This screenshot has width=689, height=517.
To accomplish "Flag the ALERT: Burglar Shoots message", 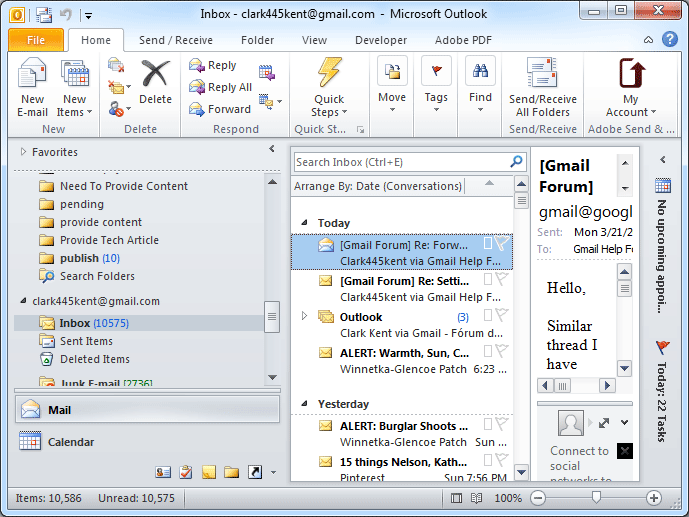I will [x=502, y=423].
